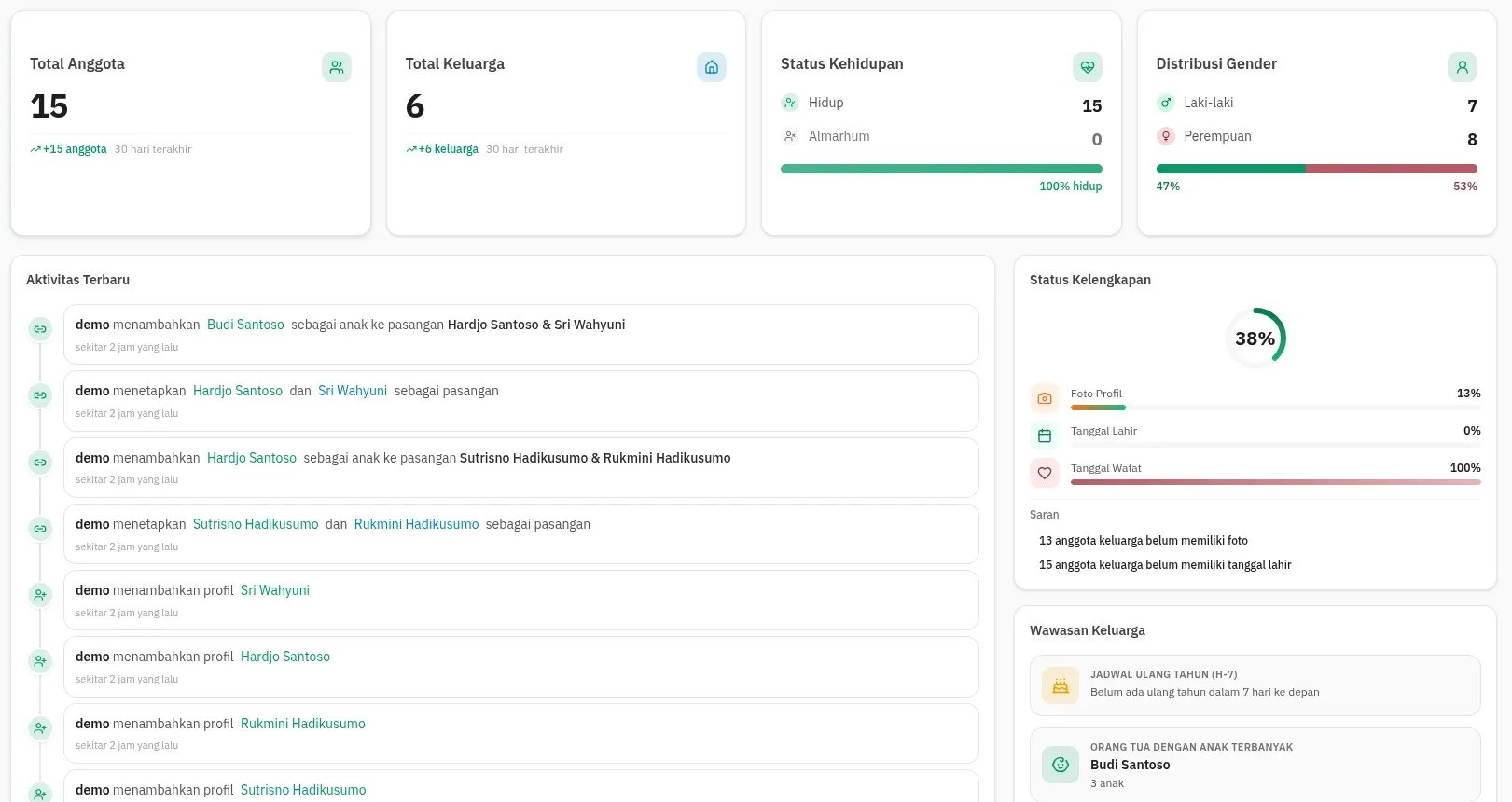
Task: Click the calendar icon for Tanggal Lahir
Action: click(1045, 436)
